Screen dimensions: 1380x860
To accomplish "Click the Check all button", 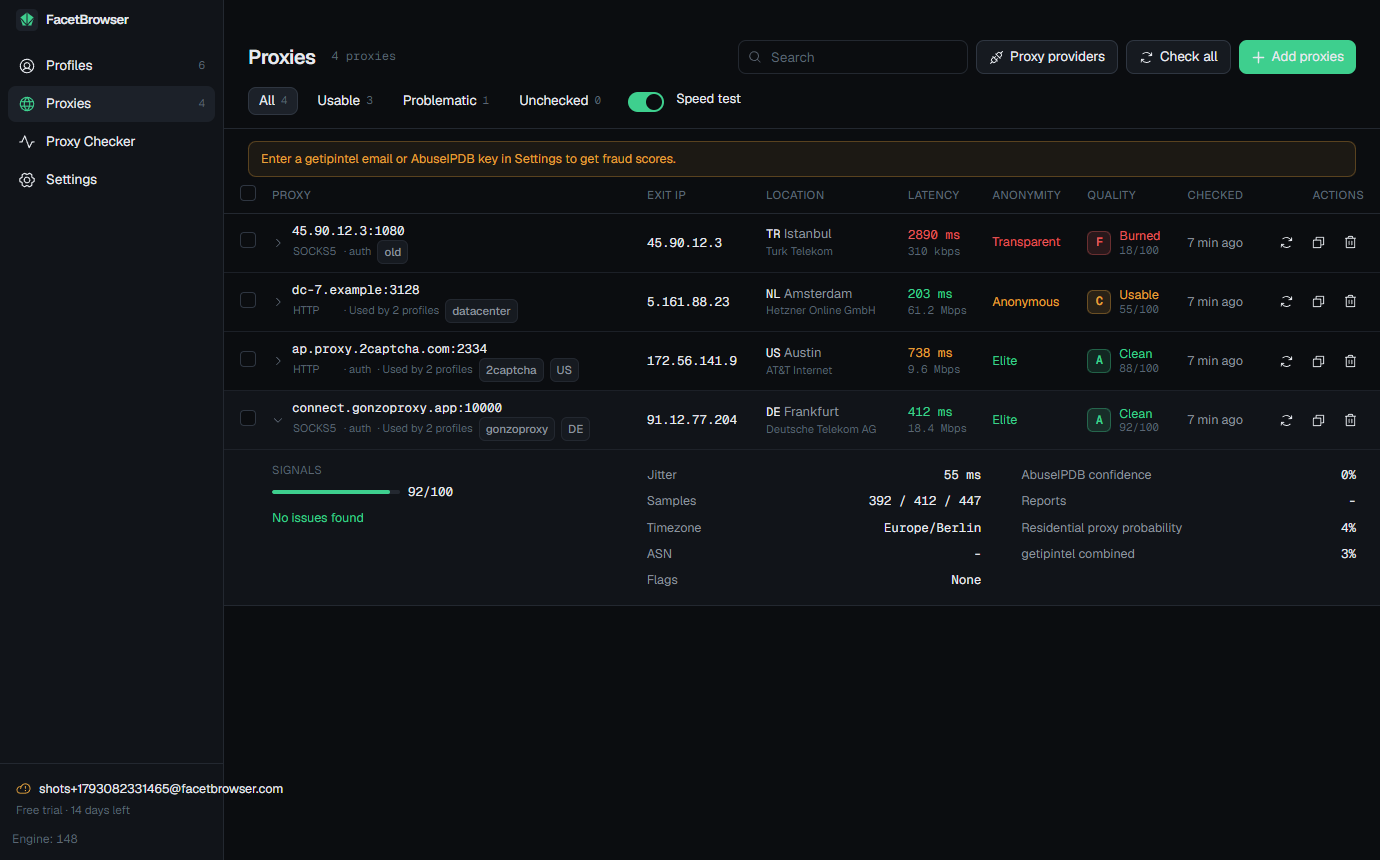I will pyautogui.click(x=1178, y=57).
